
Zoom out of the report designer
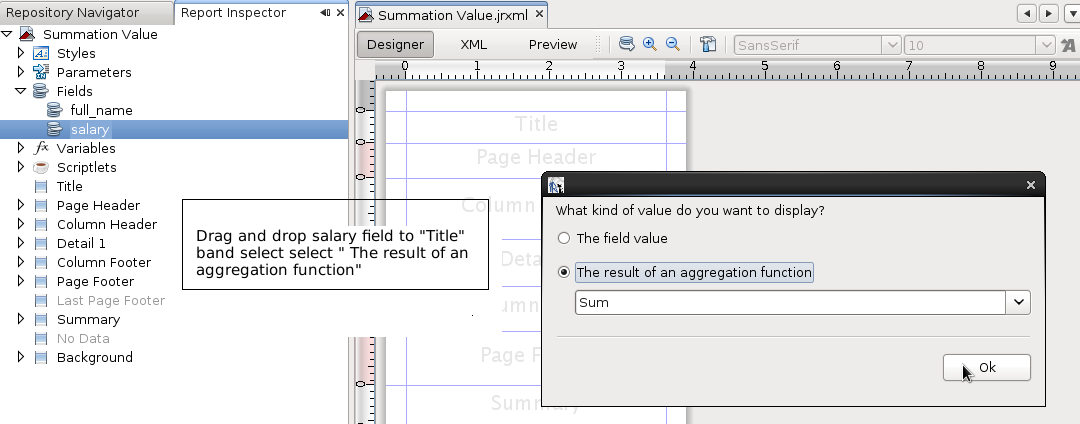pyautogui.click(x=673, y=44)
